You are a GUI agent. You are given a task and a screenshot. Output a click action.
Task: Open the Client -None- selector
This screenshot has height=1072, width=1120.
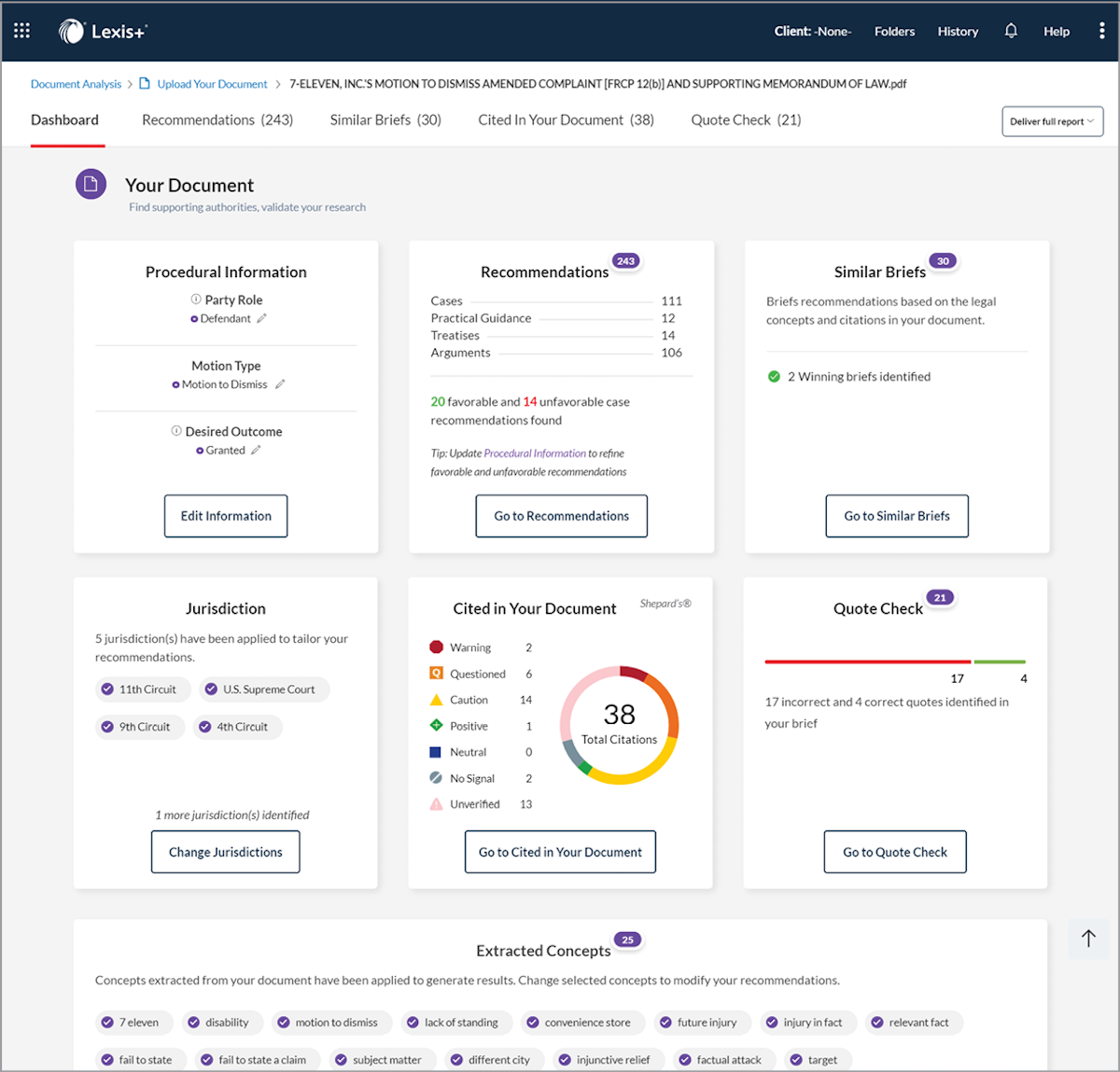click(x=813, y=31)
